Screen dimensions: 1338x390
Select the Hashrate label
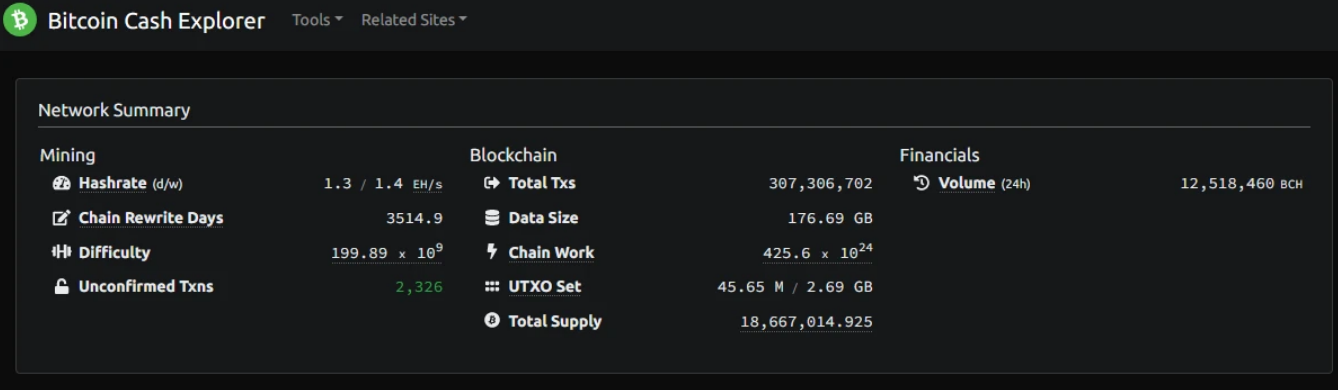[112, 183]
